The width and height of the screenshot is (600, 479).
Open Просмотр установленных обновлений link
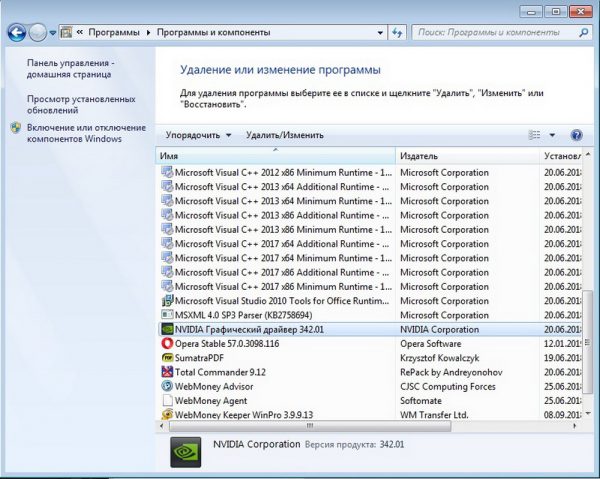tap(81, 104)
